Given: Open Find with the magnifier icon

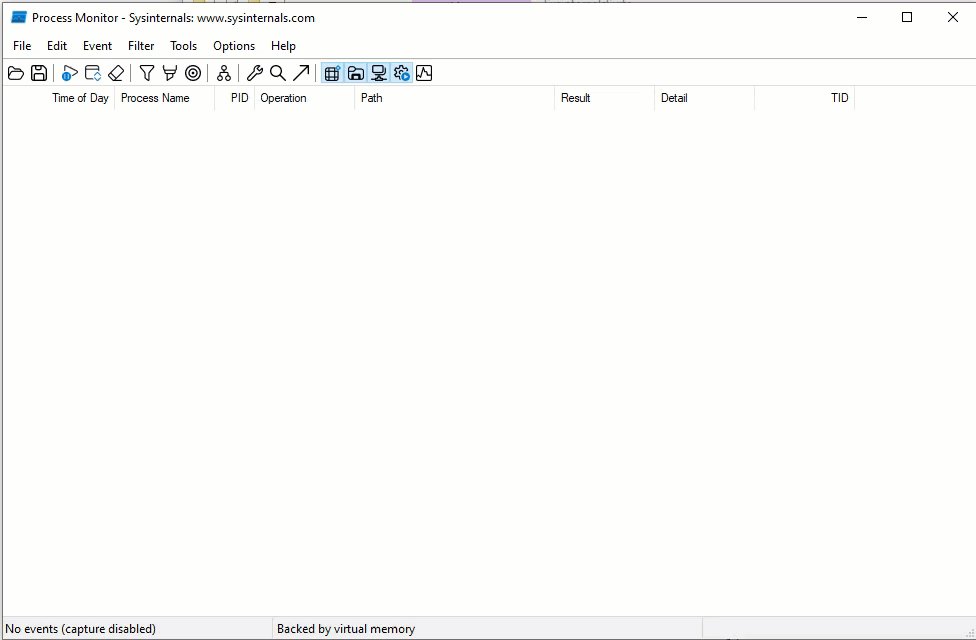Looking at the screenshot, I should 278,73.
